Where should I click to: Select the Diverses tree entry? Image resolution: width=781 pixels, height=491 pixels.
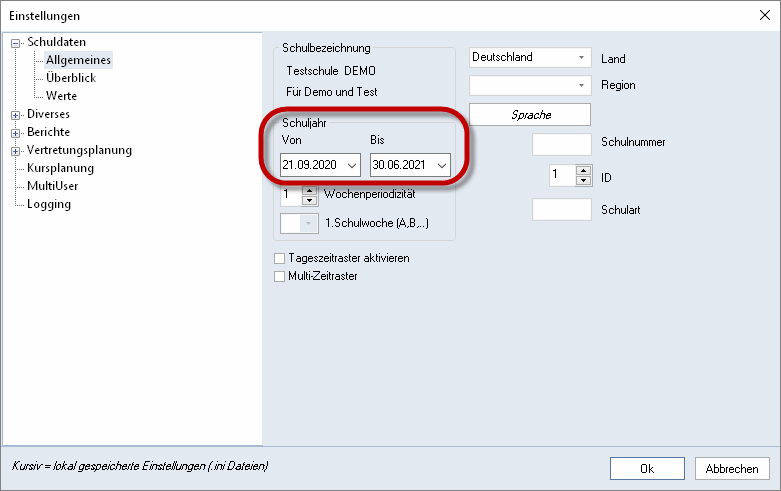[48, 114]
